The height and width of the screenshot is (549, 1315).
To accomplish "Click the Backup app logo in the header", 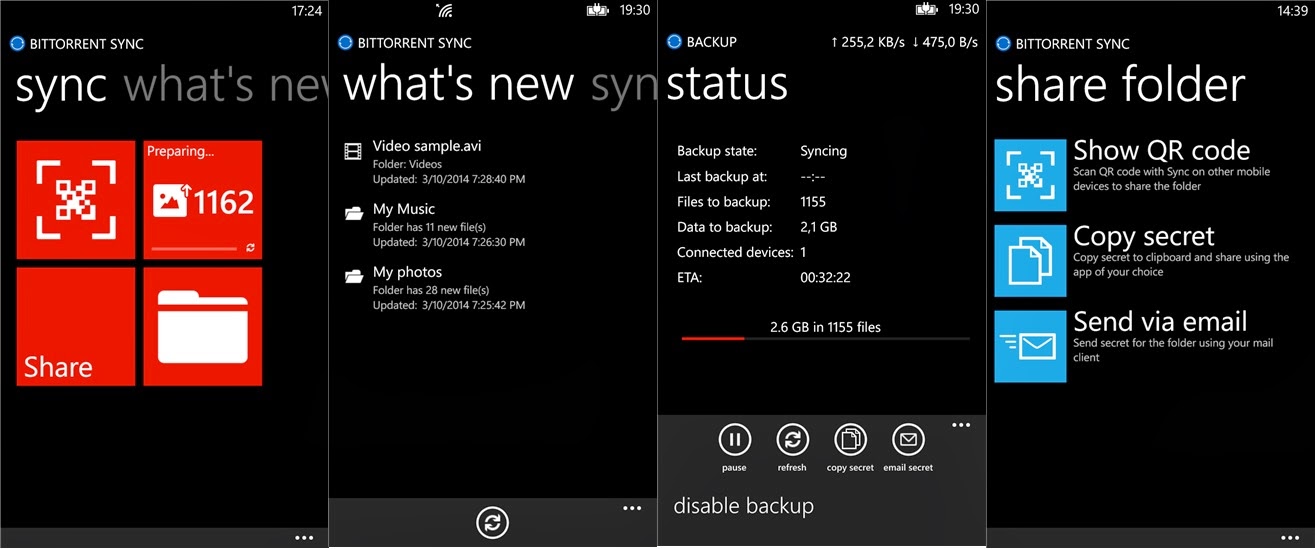I will [x=674, y=42].
